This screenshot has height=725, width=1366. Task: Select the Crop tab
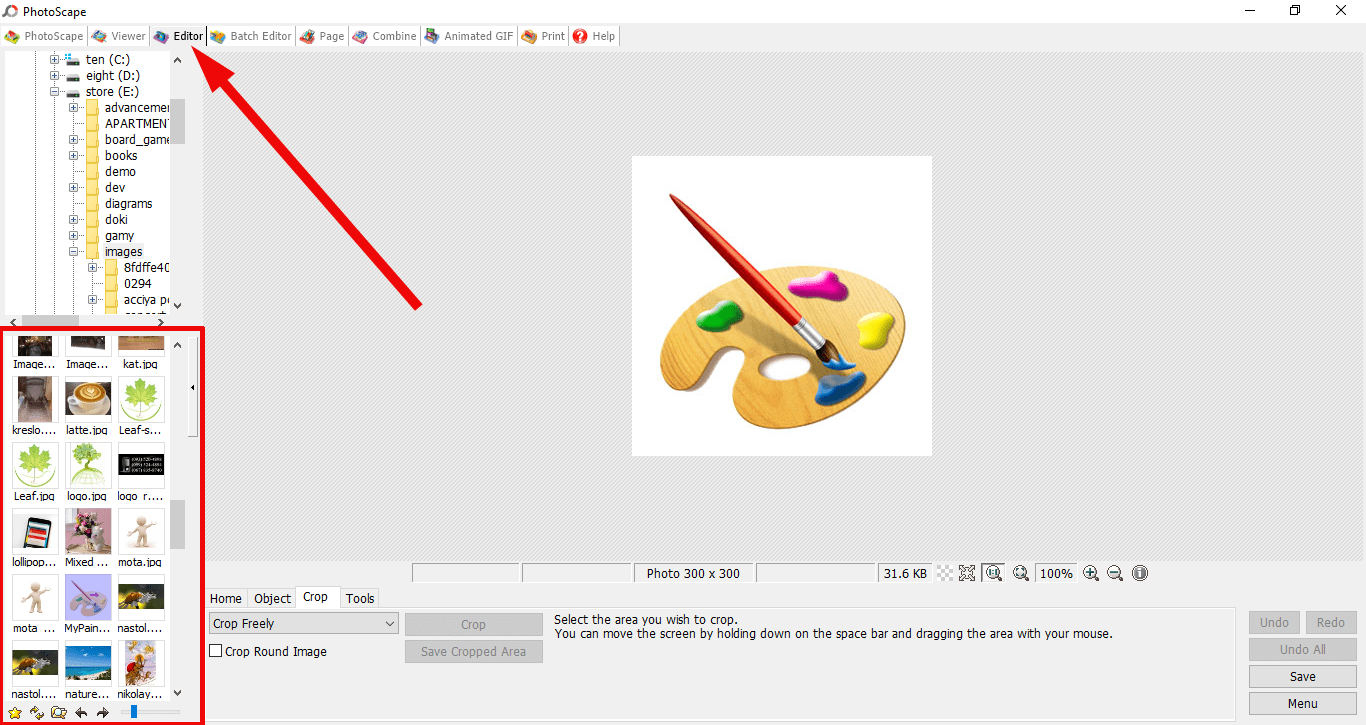pyautogui.click(x=316, y=597)
